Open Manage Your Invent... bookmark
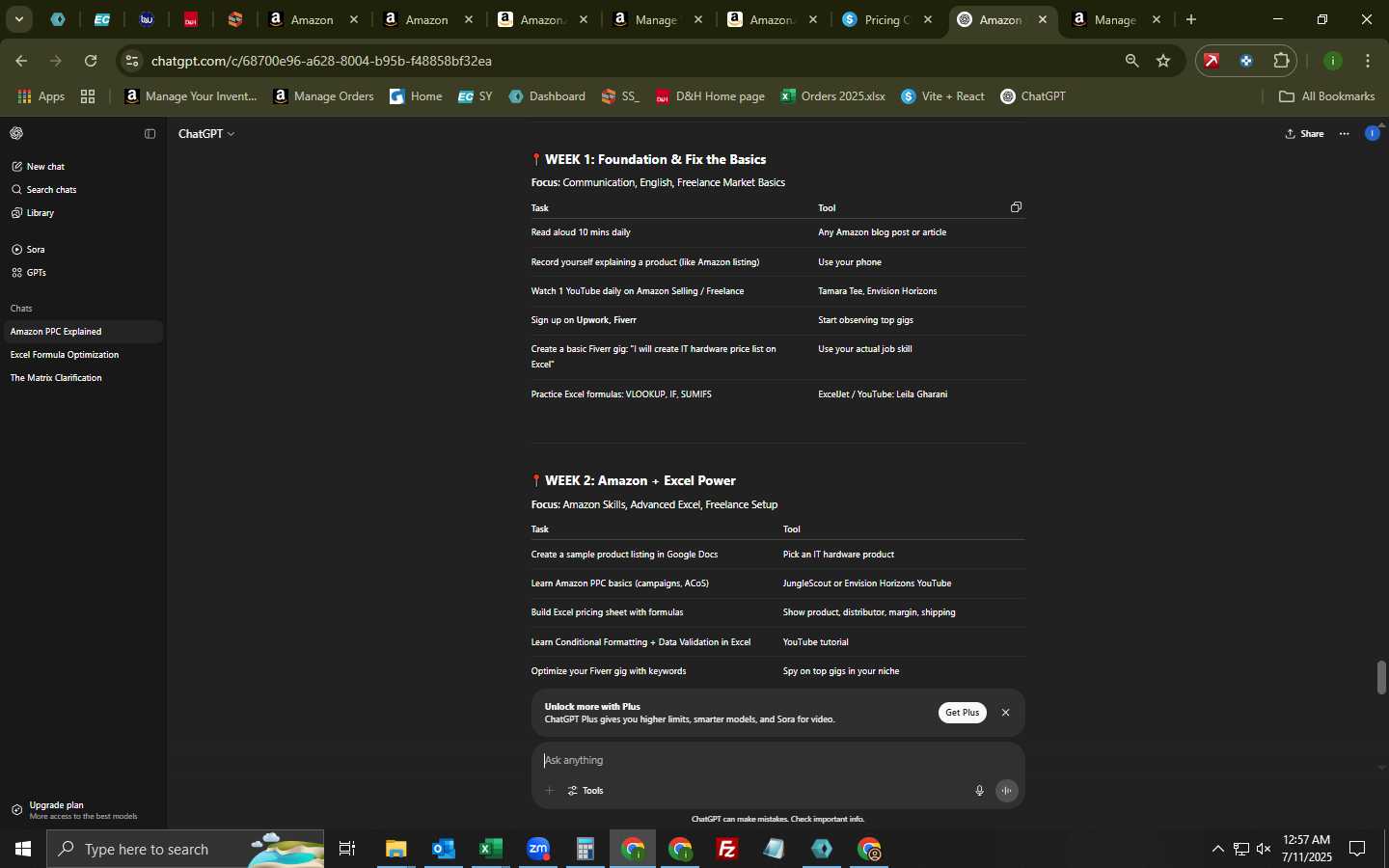 point(191,96)
